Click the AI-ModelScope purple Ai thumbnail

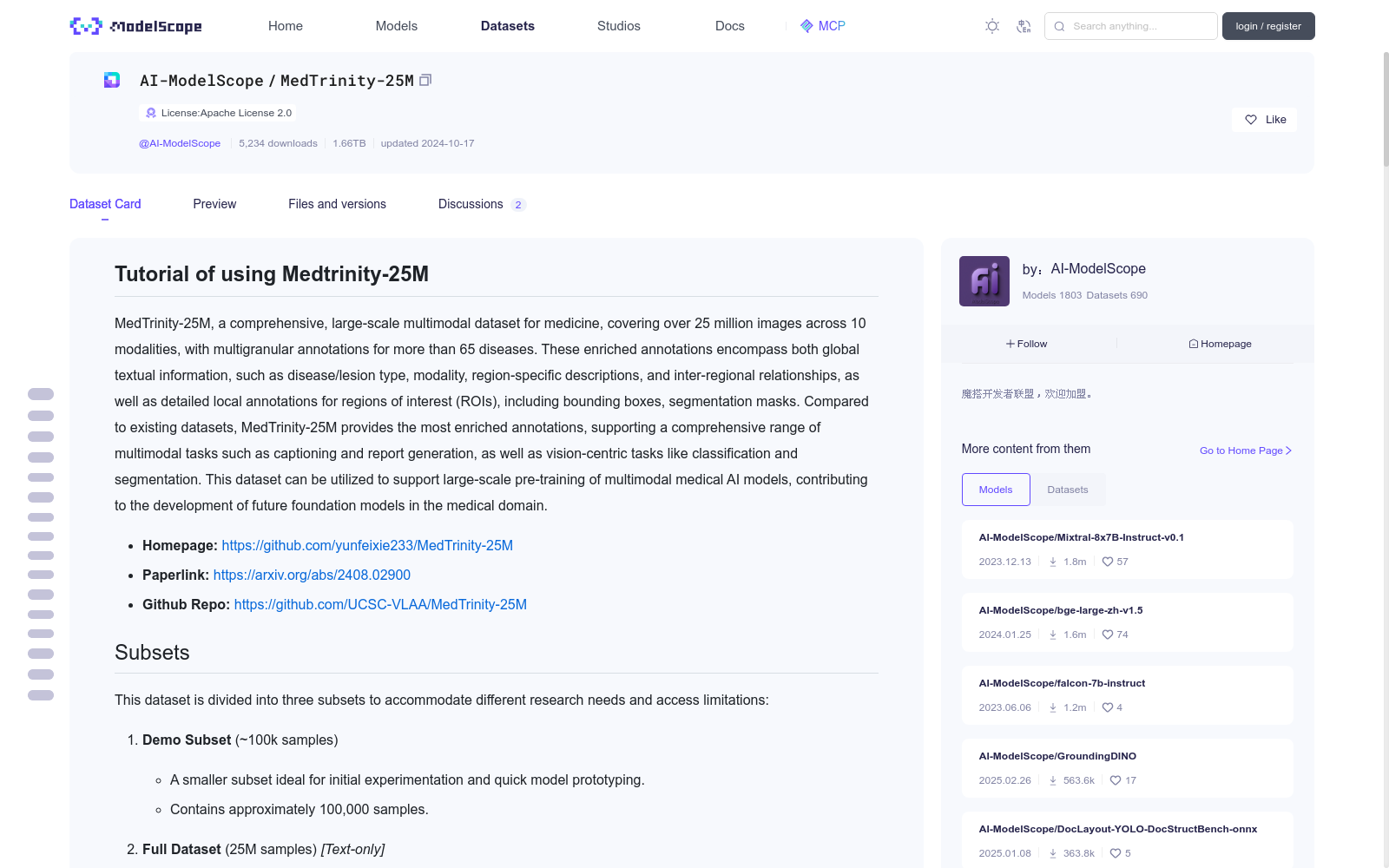coord(984,281)
